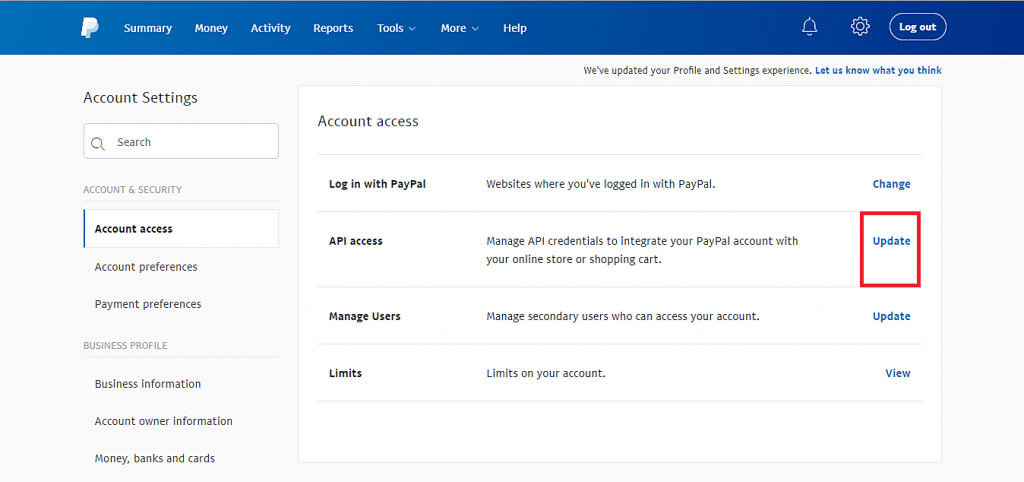Click the PayPal logo icon
This screenshot has height=482, width=1024.
90,28
